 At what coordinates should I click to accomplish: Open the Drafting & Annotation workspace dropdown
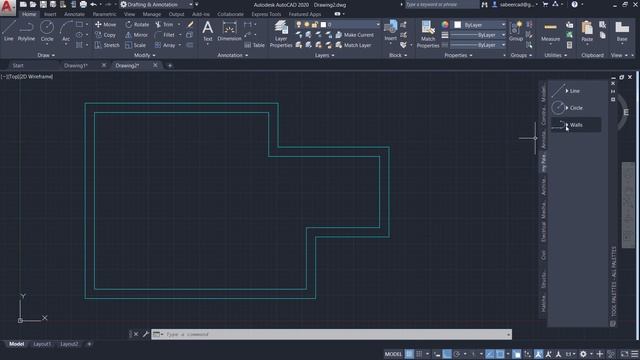point(156,4)
